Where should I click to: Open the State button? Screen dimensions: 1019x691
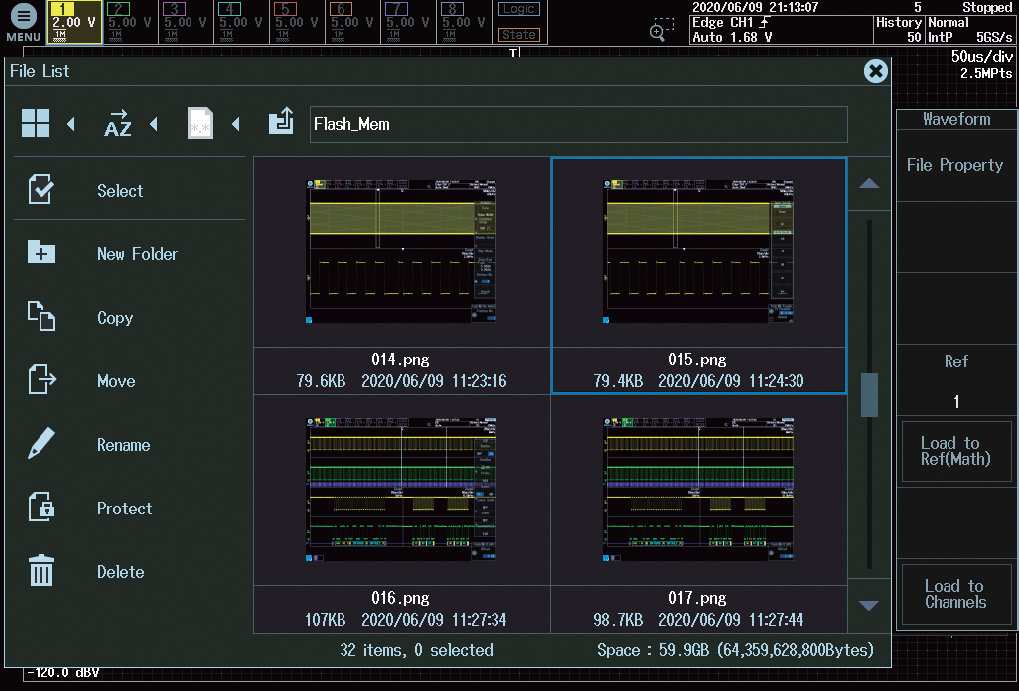[519, 34]
